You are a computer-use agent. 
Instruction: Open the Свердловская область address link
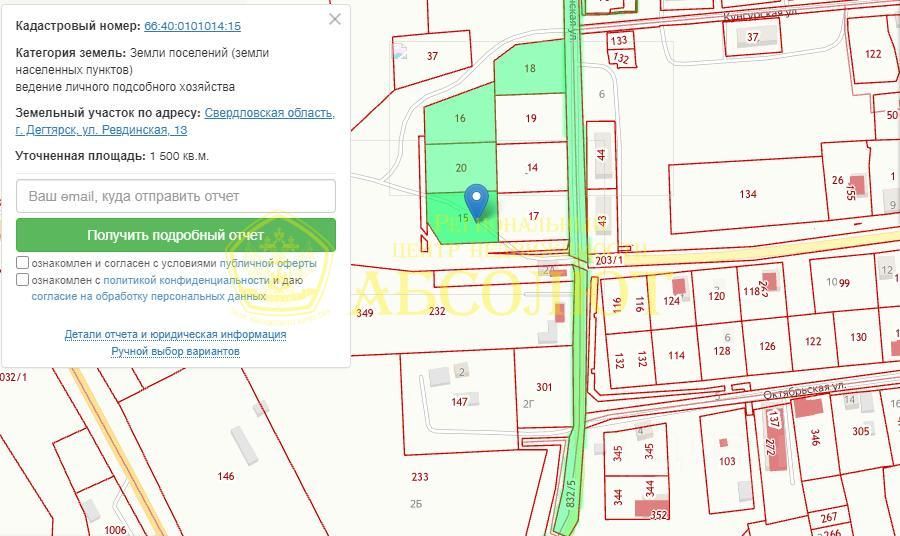tap(269, 112)
